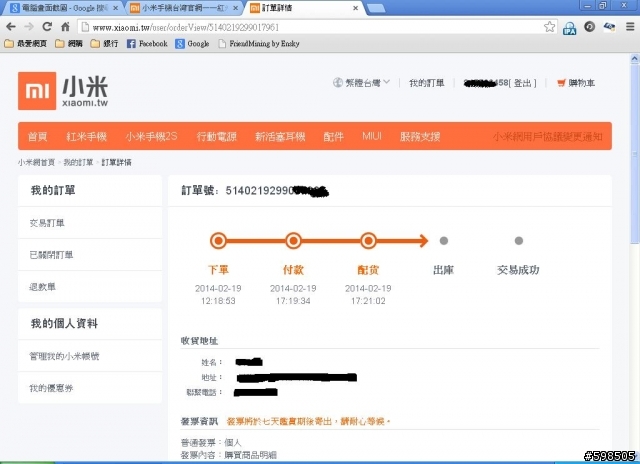The image size is (640, 464).
Task: Go to the browser Home icon
Action: [x=65, y=27]
